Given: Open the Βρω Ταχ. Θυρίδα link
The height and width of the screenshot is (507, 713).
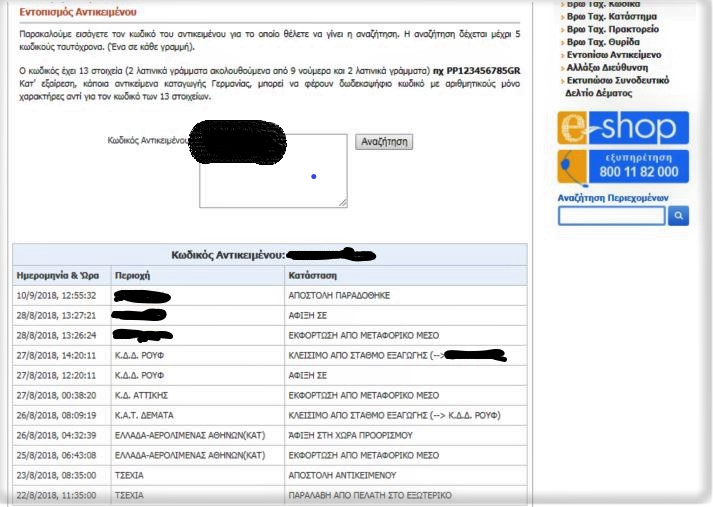Looking at the screenshot, I should tap(603, 42).
